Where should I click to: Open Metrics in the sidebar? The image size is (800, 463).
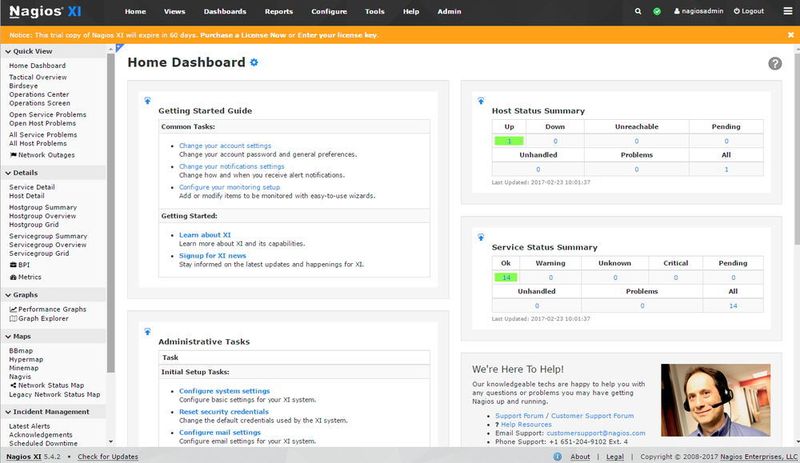point(26,277)
